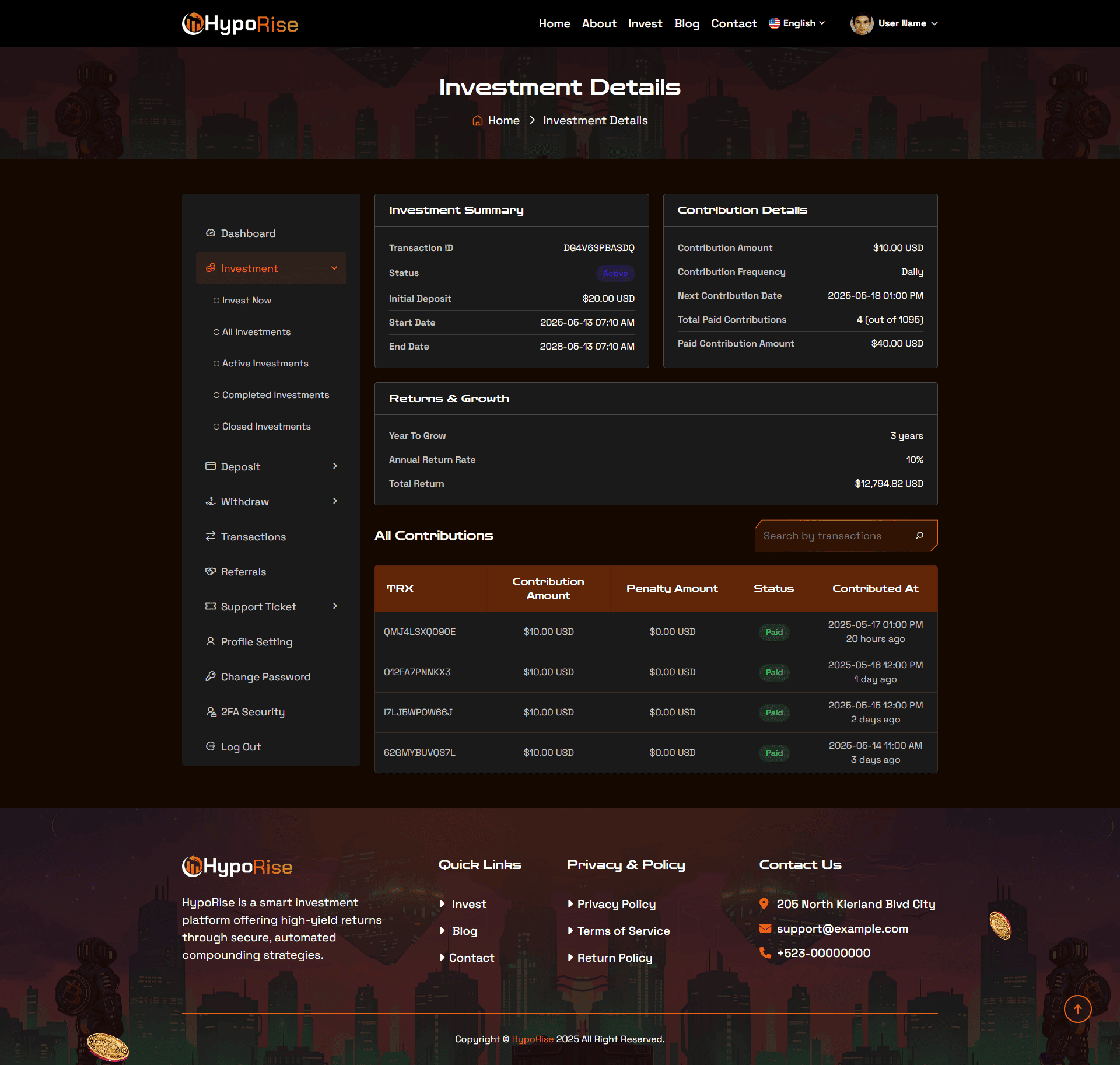Click the Home breadcrumb link
The height and width of the screenshot is (1065, 1120).
coord(504,120)
